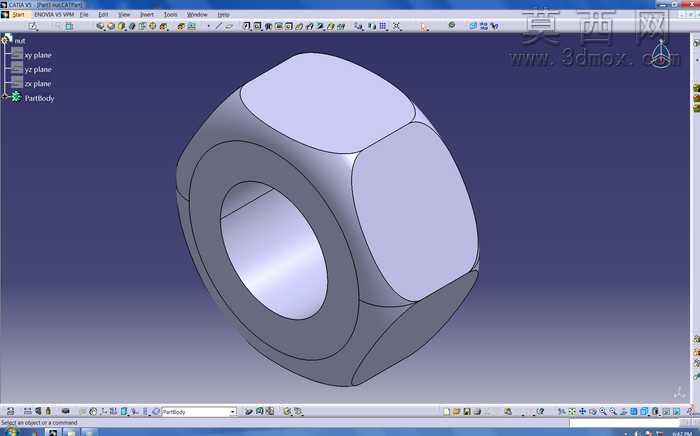Click the green round toolbar icon
The image size is (700, 436).
tap(452, 25)
